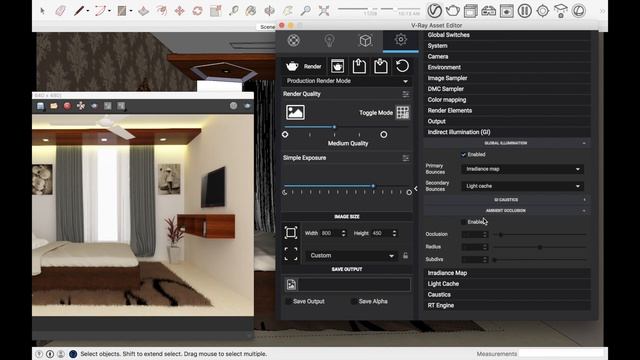Image resolution: width=640 pixels, height=360 pixels.
Task: Select the Arc drawing tool
Action: coord(100,11)
